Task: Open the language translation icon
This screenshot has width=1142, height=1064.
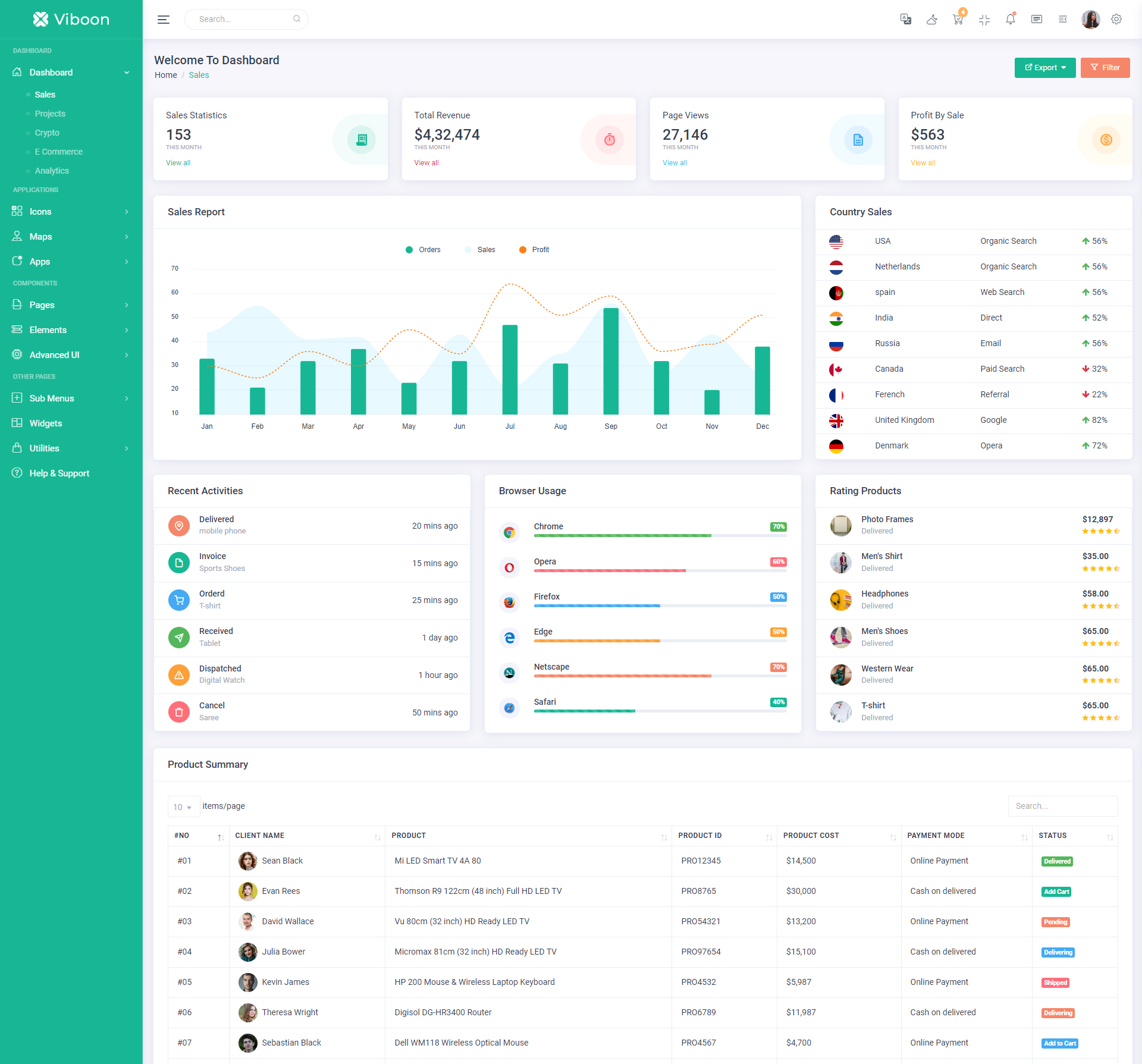Action: (x=905, y=19)
